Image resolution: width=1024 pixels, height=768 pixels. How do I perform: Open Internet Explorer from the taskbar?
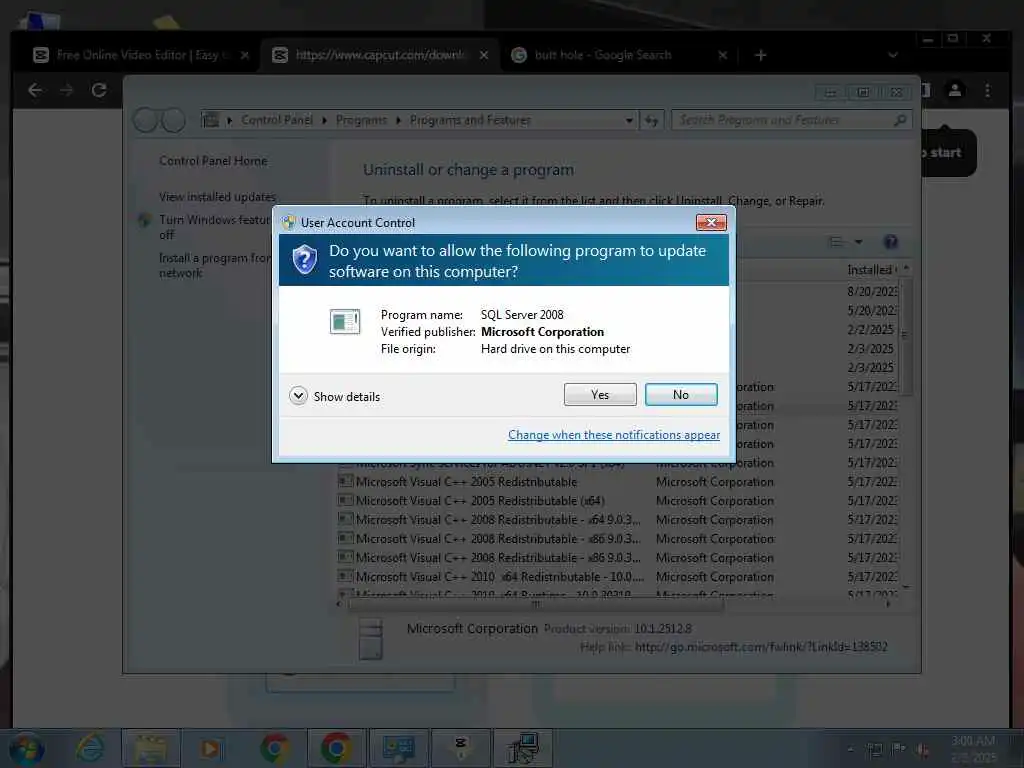point(90,748)
